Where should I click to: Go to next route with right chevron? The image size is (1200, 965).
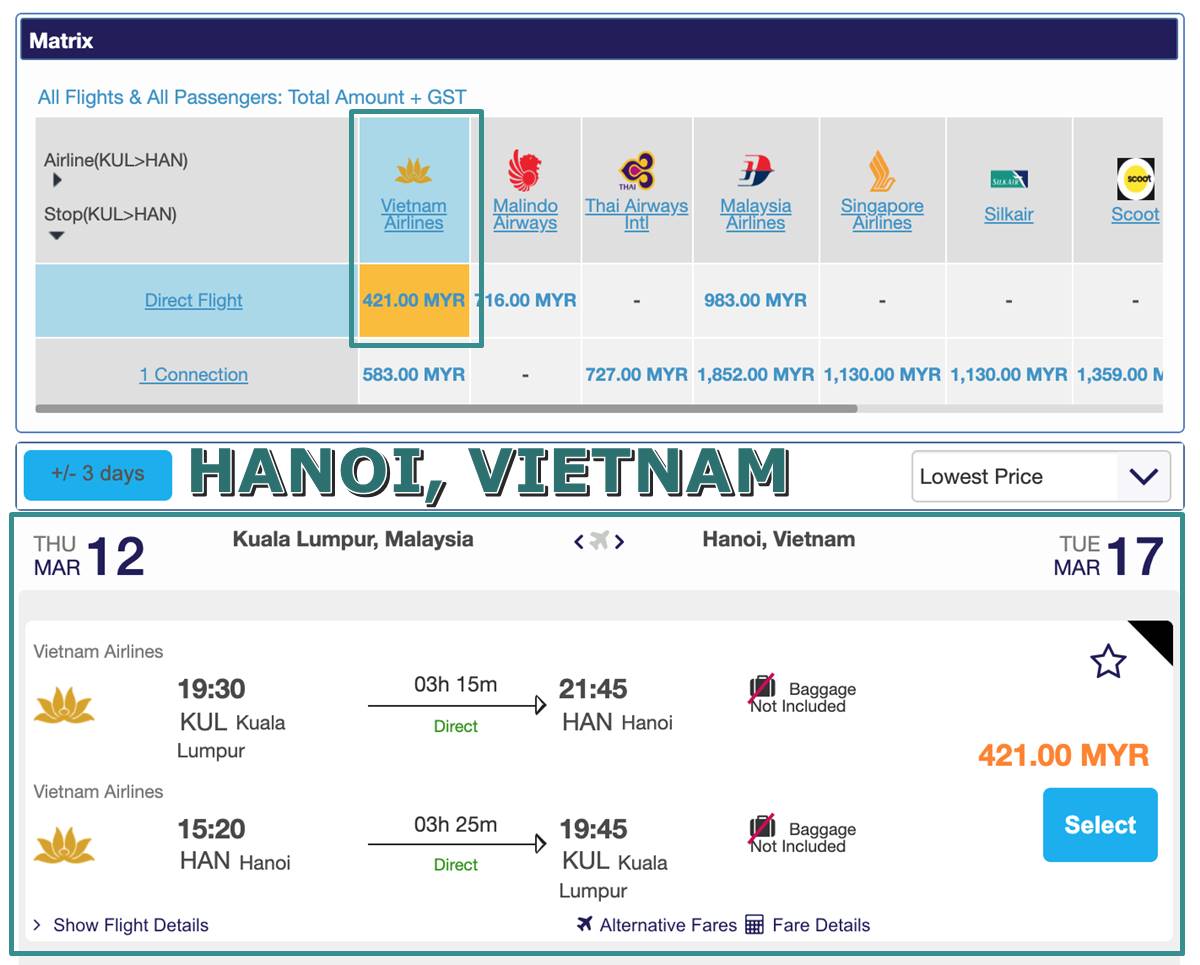coord(620,542)
